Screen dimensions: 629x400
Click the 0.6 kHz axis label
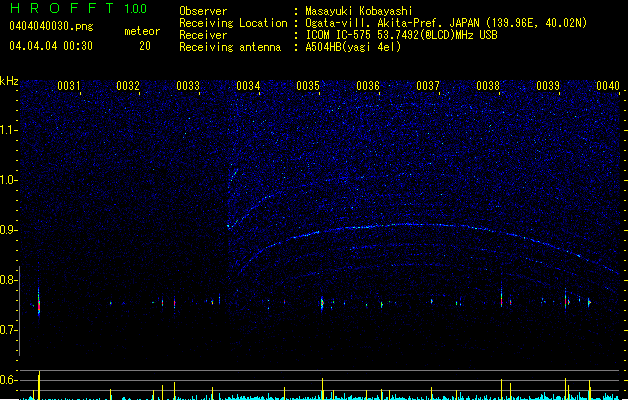[9, 380]
